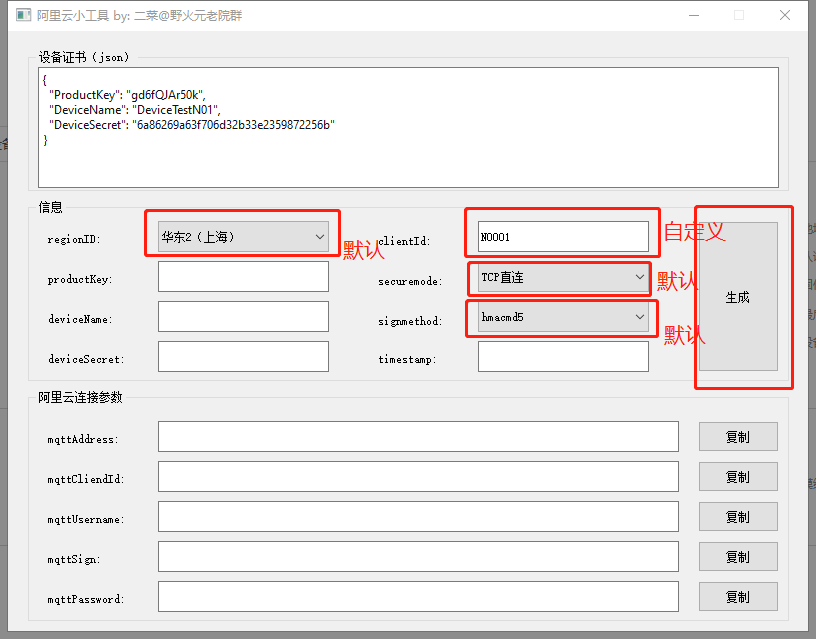
Task: Click the mqttPassword output field
Action: (x=418, y=597)
